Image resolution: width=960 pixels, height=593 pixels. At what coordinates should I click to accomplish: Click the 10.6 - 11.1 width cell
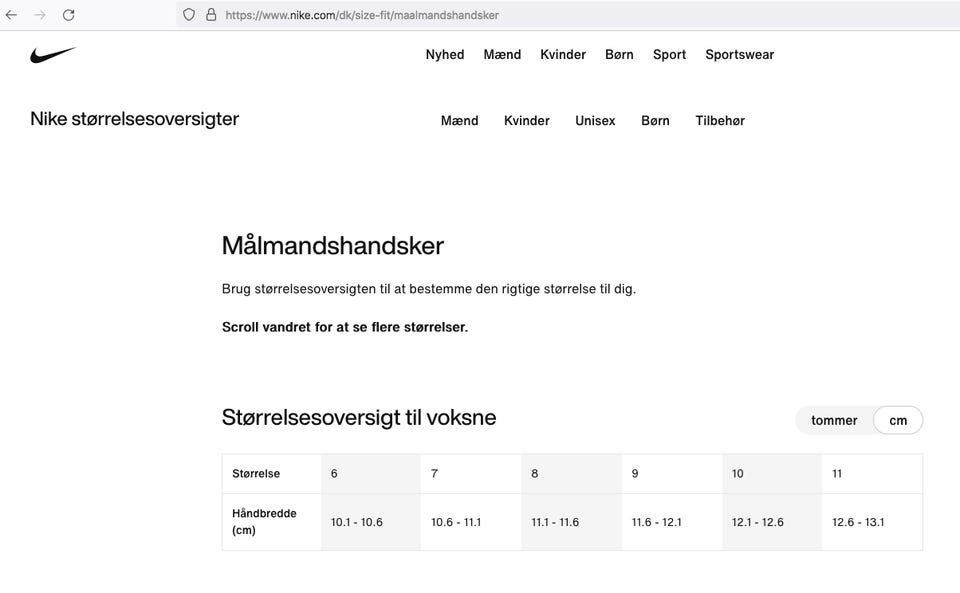[x=471, y=522]
